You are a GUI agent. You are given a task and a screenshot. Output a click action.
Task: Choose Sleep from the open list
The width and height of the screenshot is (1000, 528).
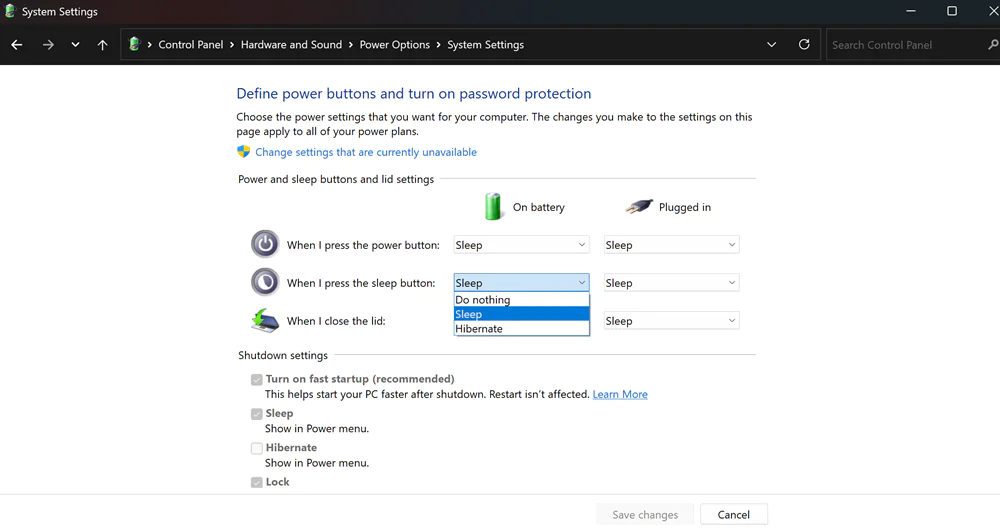point(521,314)
